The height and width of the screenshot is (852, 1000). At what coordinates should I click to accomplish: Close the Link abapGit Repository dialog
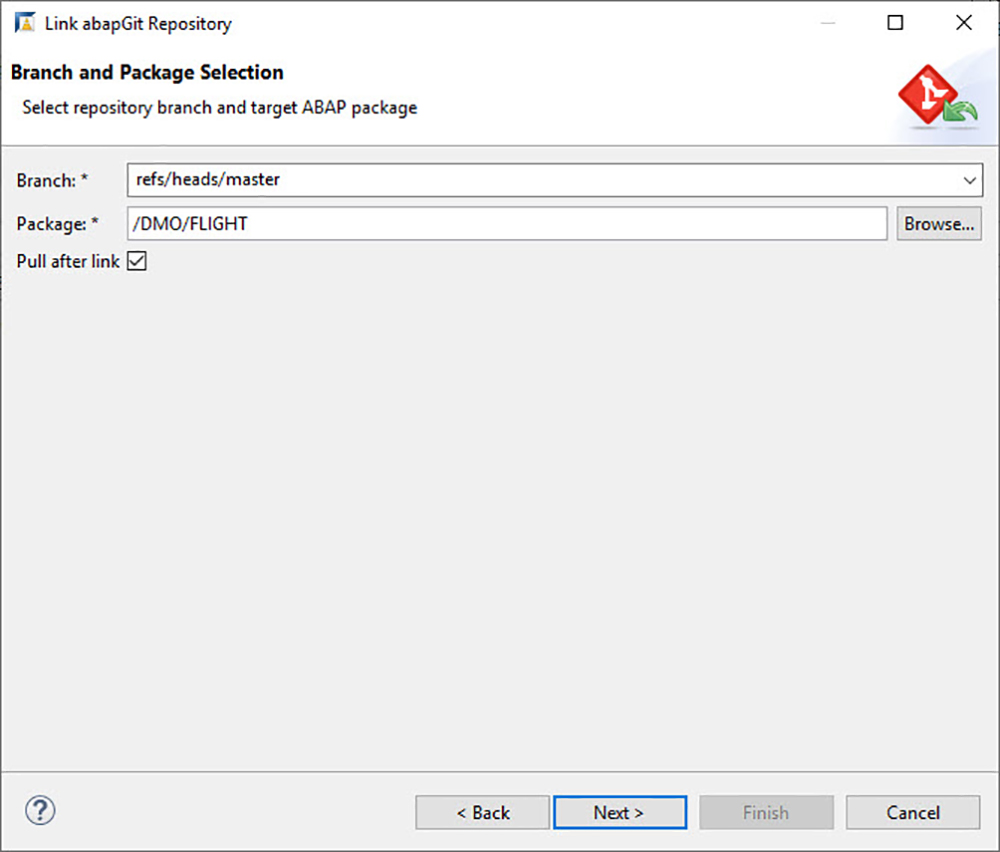click(x=963, y=22)
